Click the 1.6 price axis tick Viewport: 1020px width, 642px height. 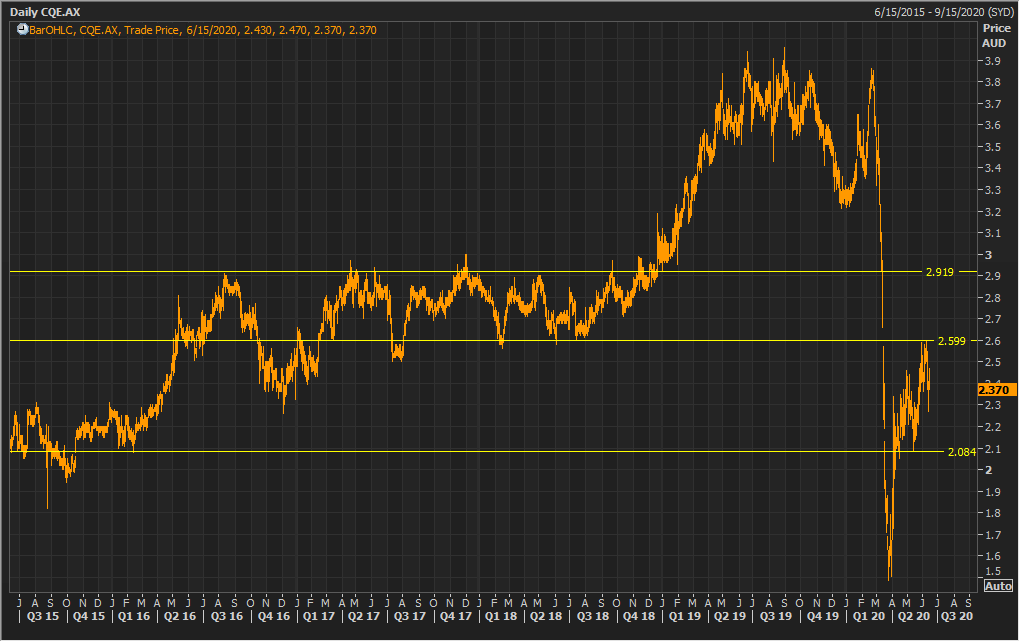[993, 556]
